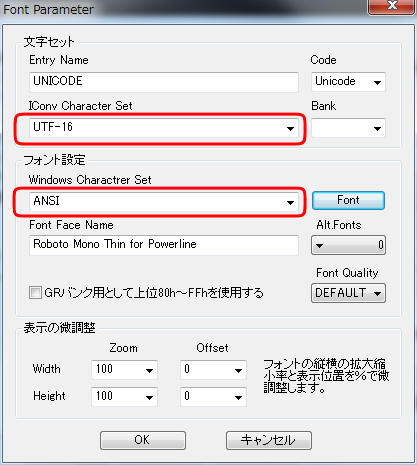The image size is (417, 465).
Task: Click the IConv Character Set label
Action: pyautogui.click(x=80, y=106)
